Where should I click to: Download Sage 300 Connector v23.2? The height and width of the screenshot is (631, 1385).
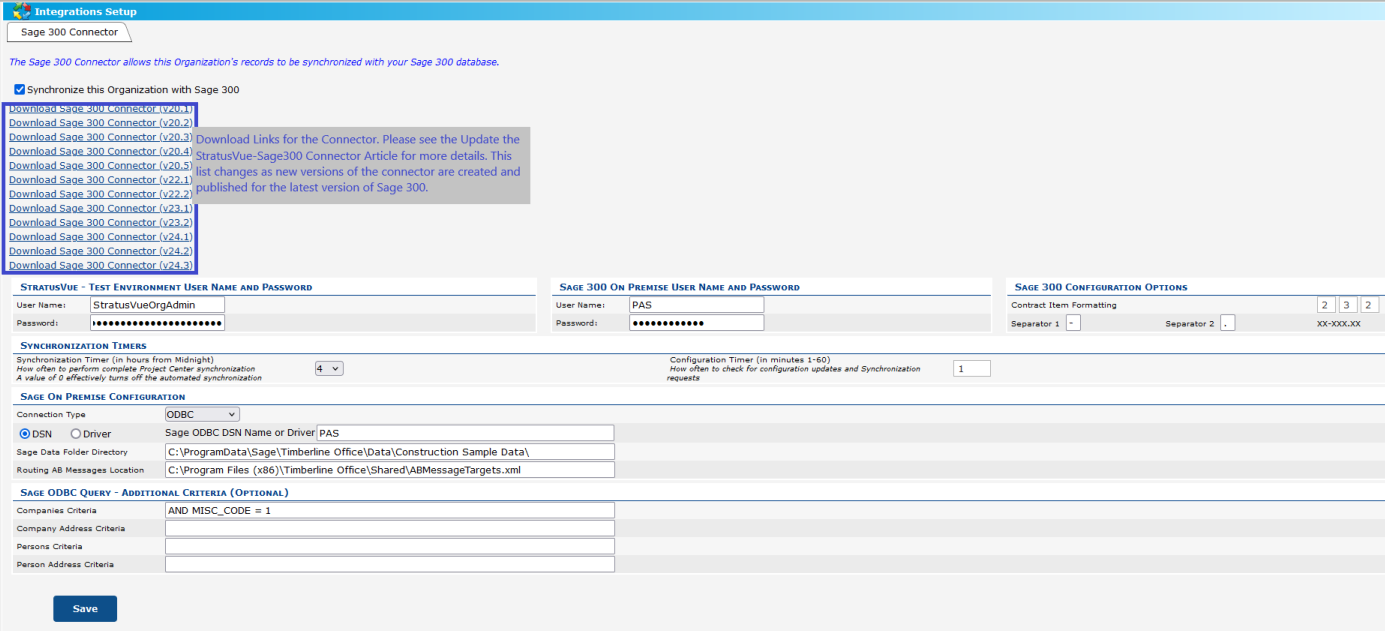(x=101, y=222)
